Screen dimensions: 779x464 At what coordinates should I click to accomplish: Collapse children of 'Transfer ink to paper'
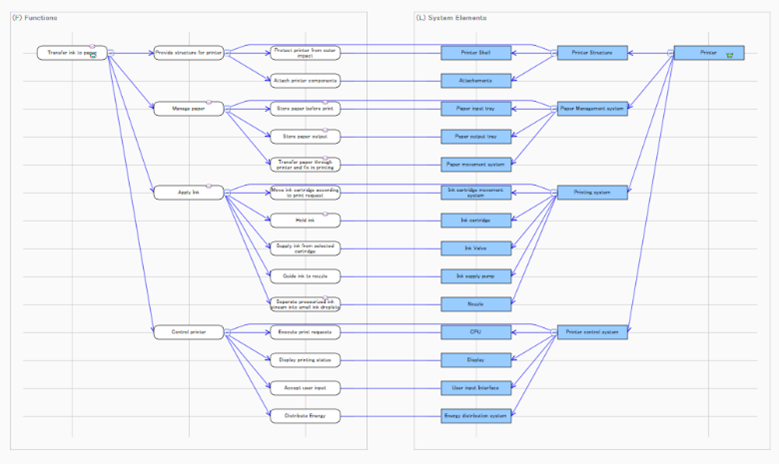(x=111, y=53)
